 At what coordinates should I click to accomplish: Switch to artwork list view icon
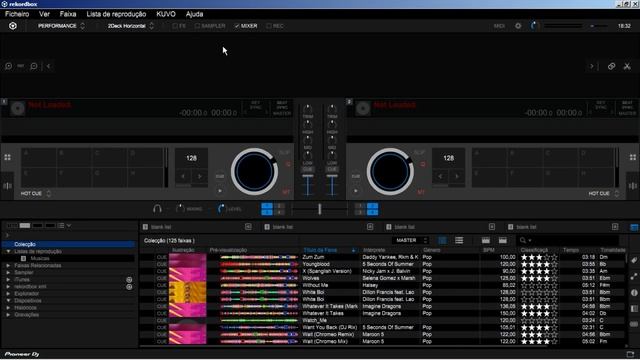point(442,240)
